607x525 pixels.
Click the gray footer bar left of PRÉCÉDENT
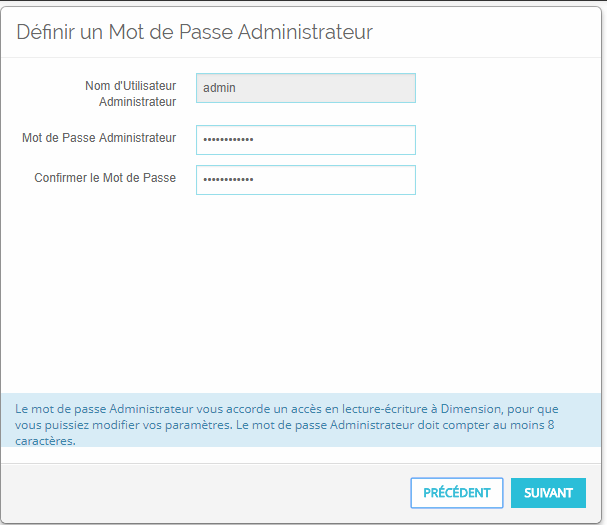(205, 493)
